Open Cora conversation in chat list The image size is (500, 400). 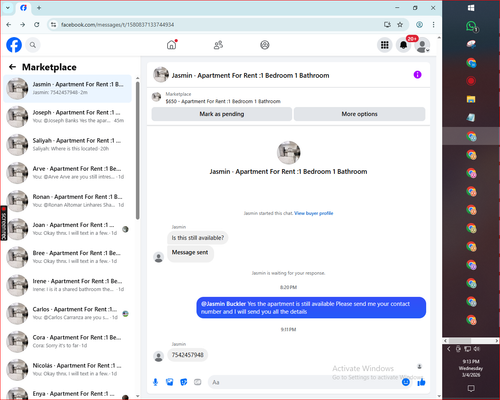(x=68, y=341)
